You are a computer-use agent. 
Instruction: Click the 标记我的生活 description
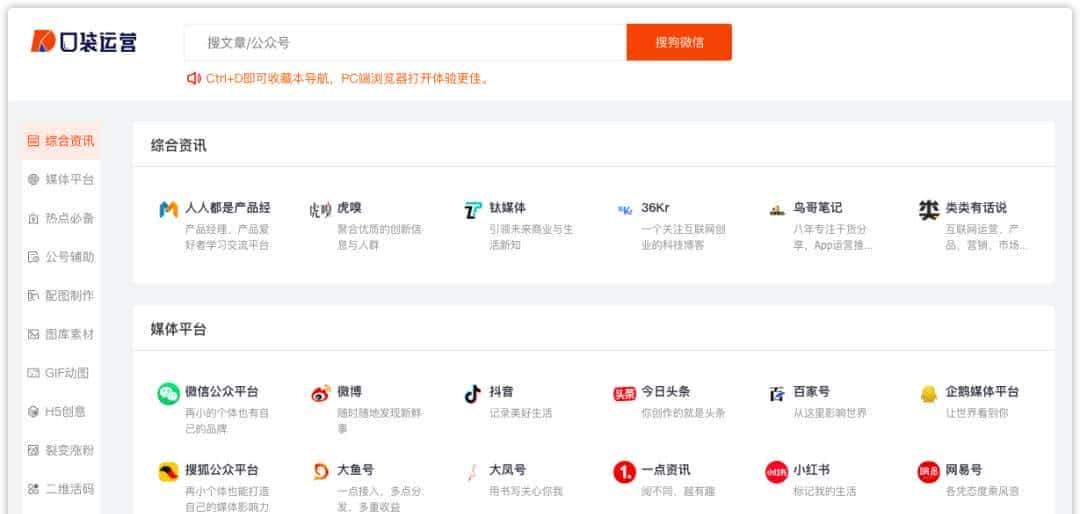point(825,492)
